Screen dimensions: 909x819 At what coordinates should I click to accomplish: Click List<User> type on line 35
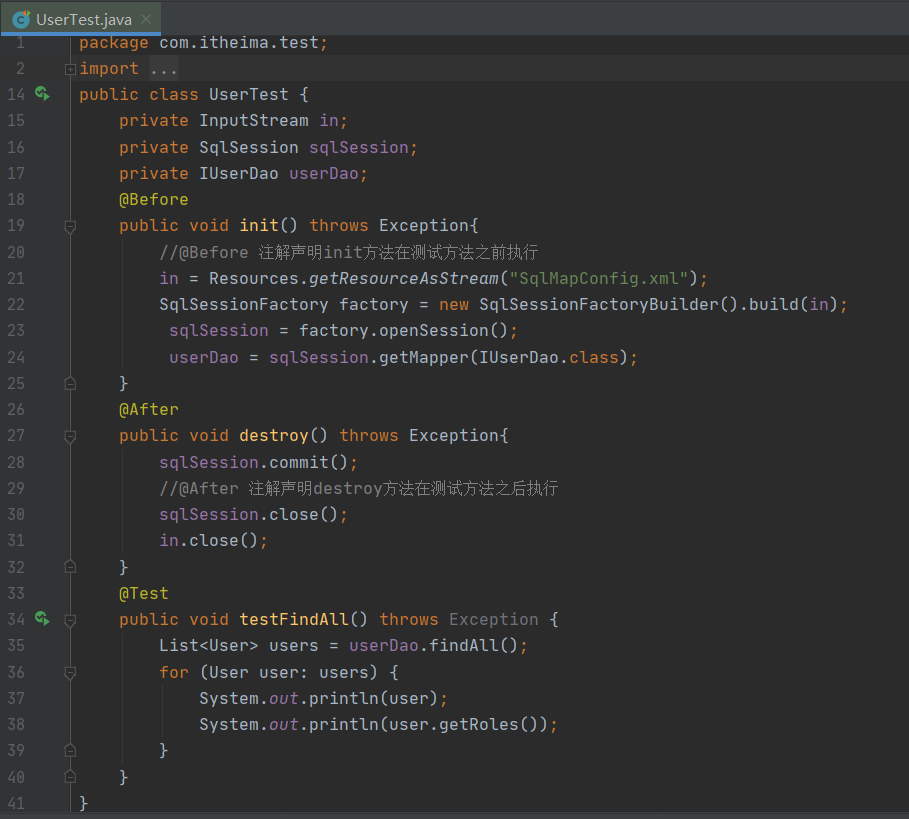(209, 645)
